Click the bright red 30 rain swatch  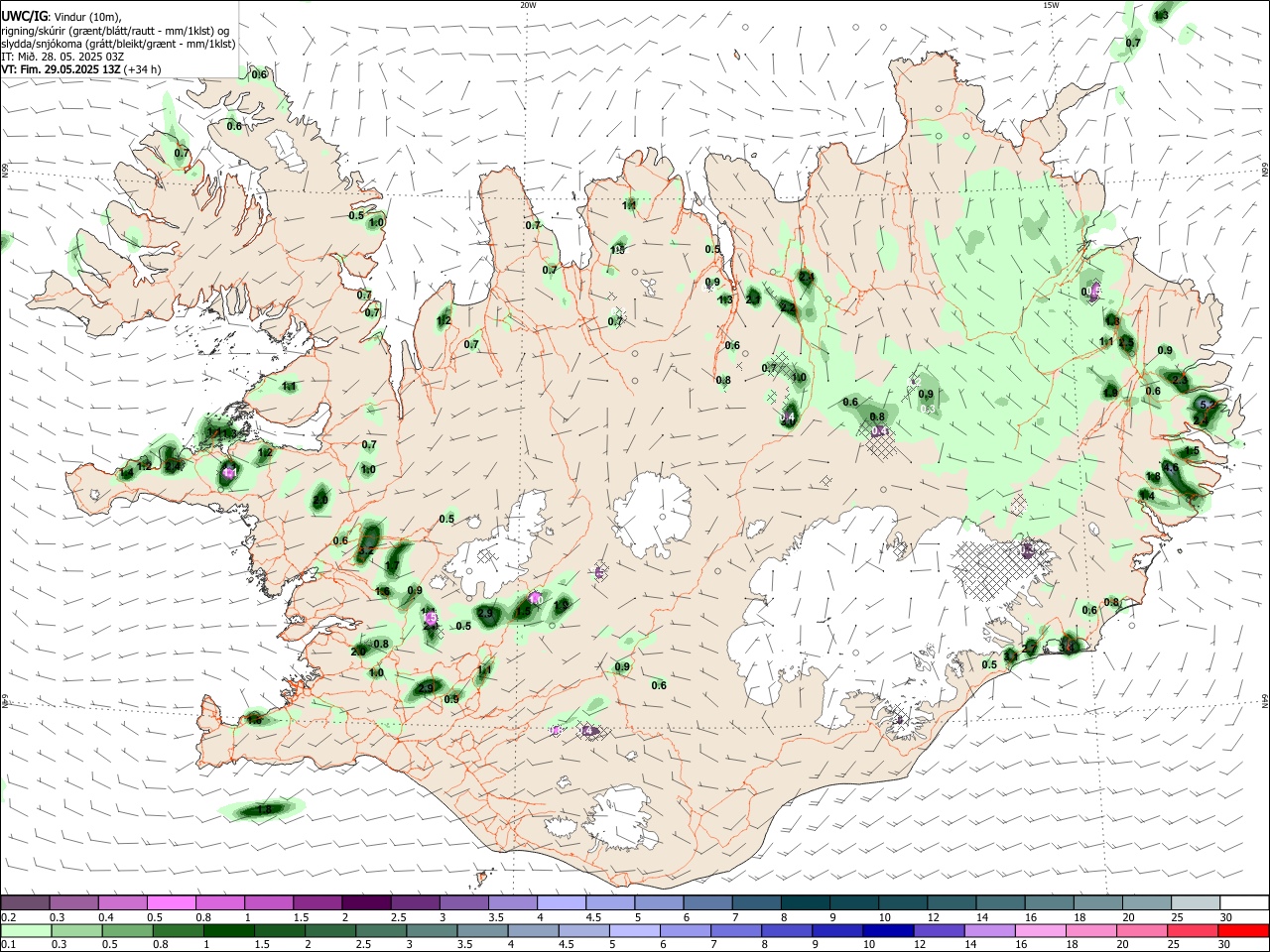click(x=1243, y=931)
